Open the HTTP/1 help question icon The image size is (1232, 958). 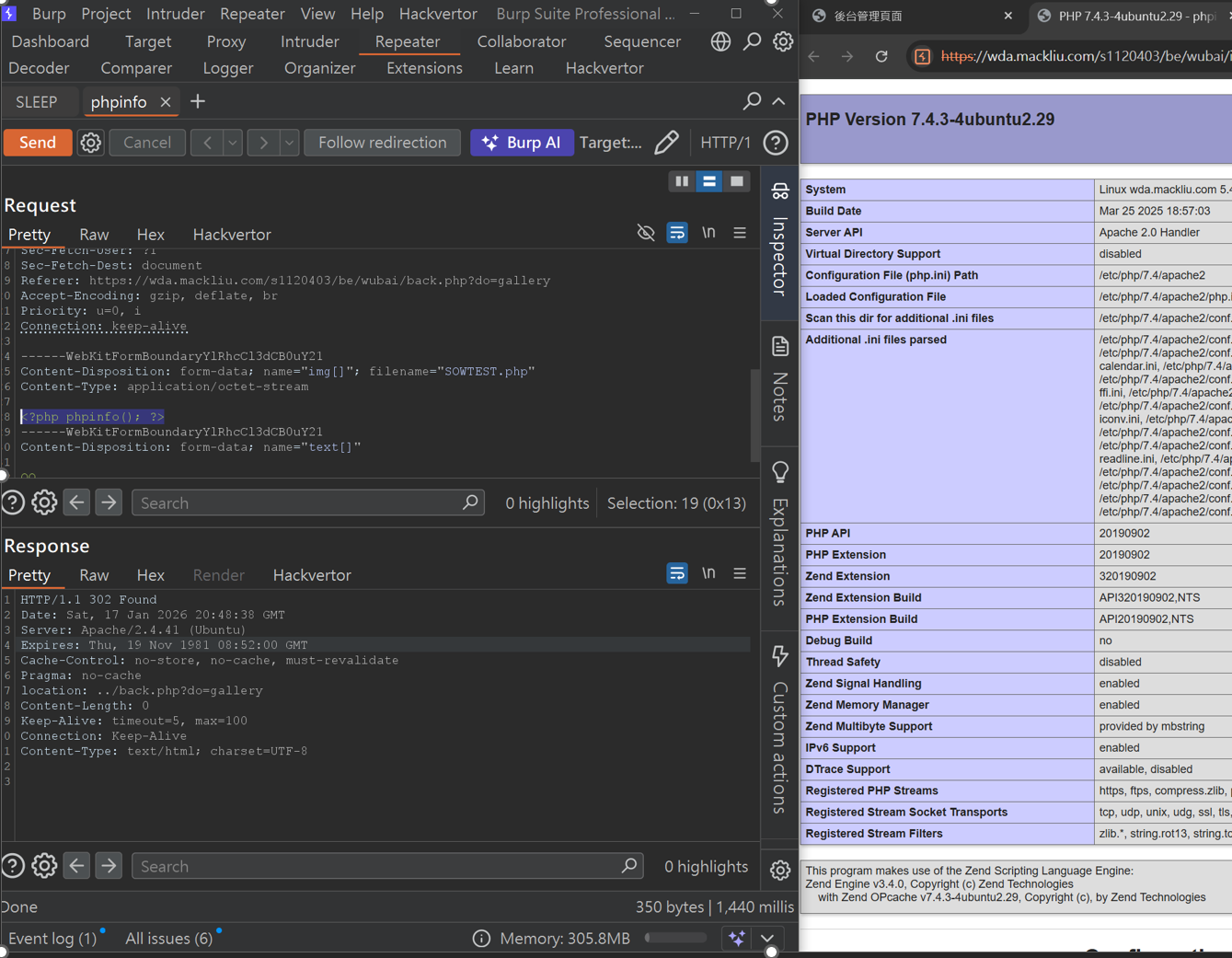coord(776,143)
